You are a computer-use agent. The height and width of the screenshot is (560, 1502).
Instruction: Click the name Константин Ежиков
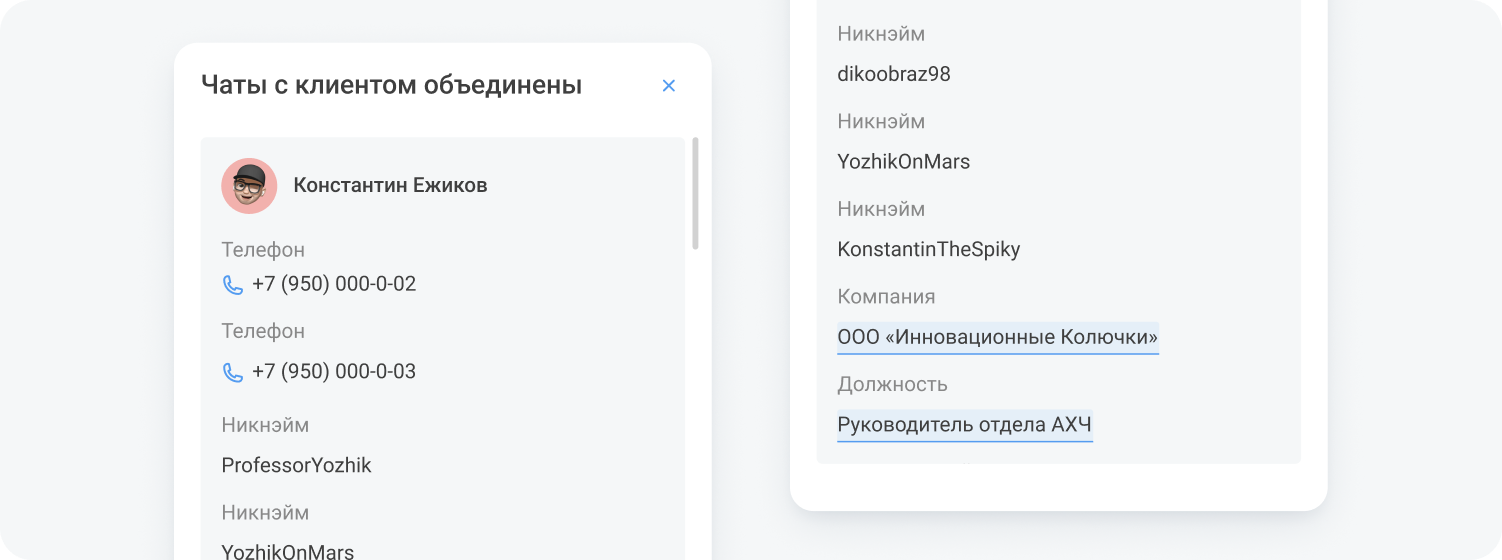pyautogui.click(x=390, y=185)
